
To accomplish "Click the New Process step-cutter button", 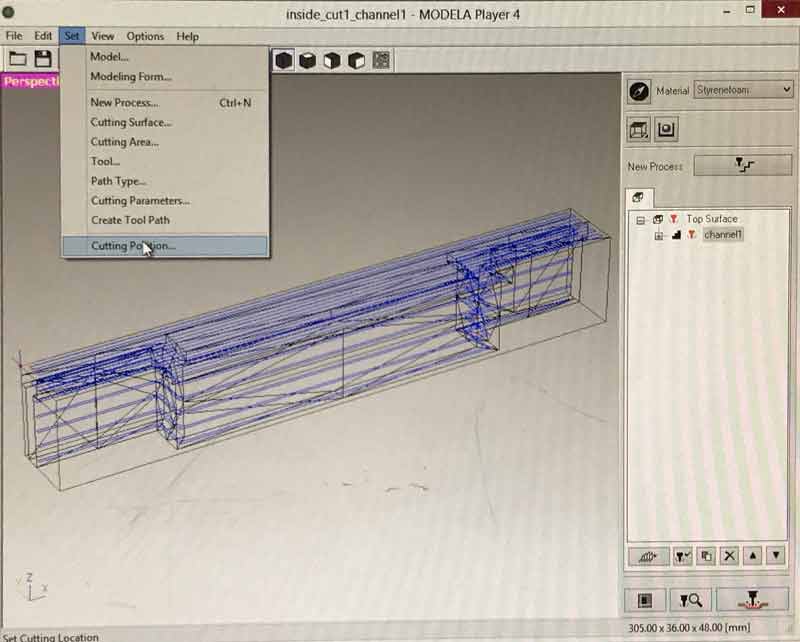I will 743,165.
